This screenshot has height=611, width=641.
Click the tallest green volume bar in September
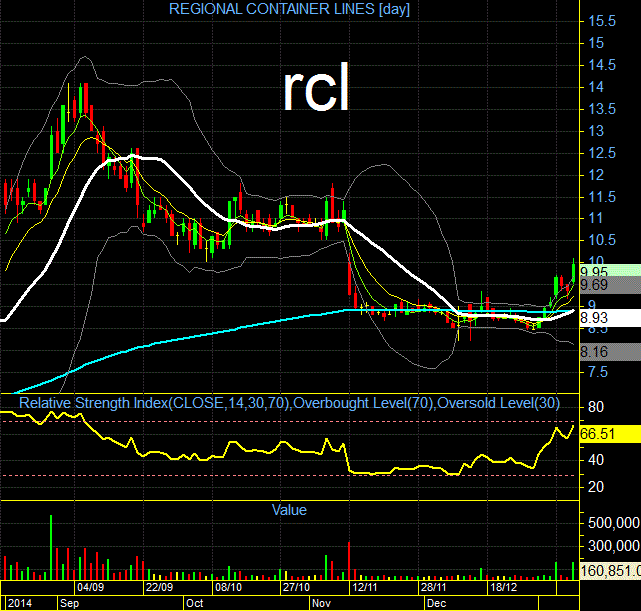[51, 547]
